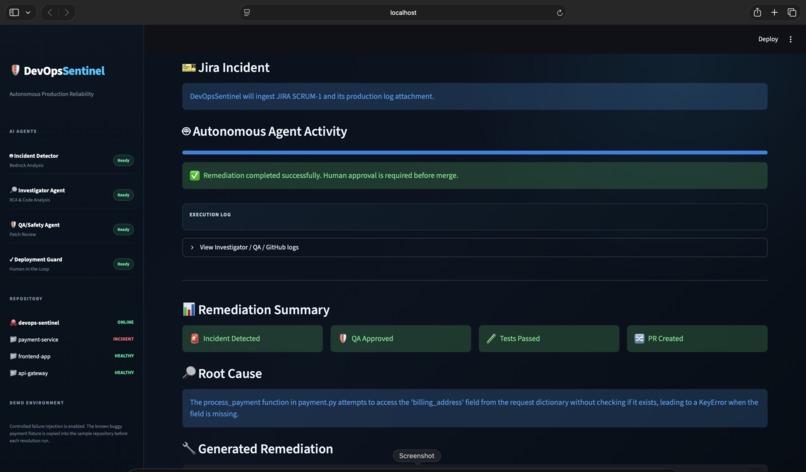Click the INCIDENT status of payment-service
The height and width of the screenshot is (472, 806).
point(123,339)
